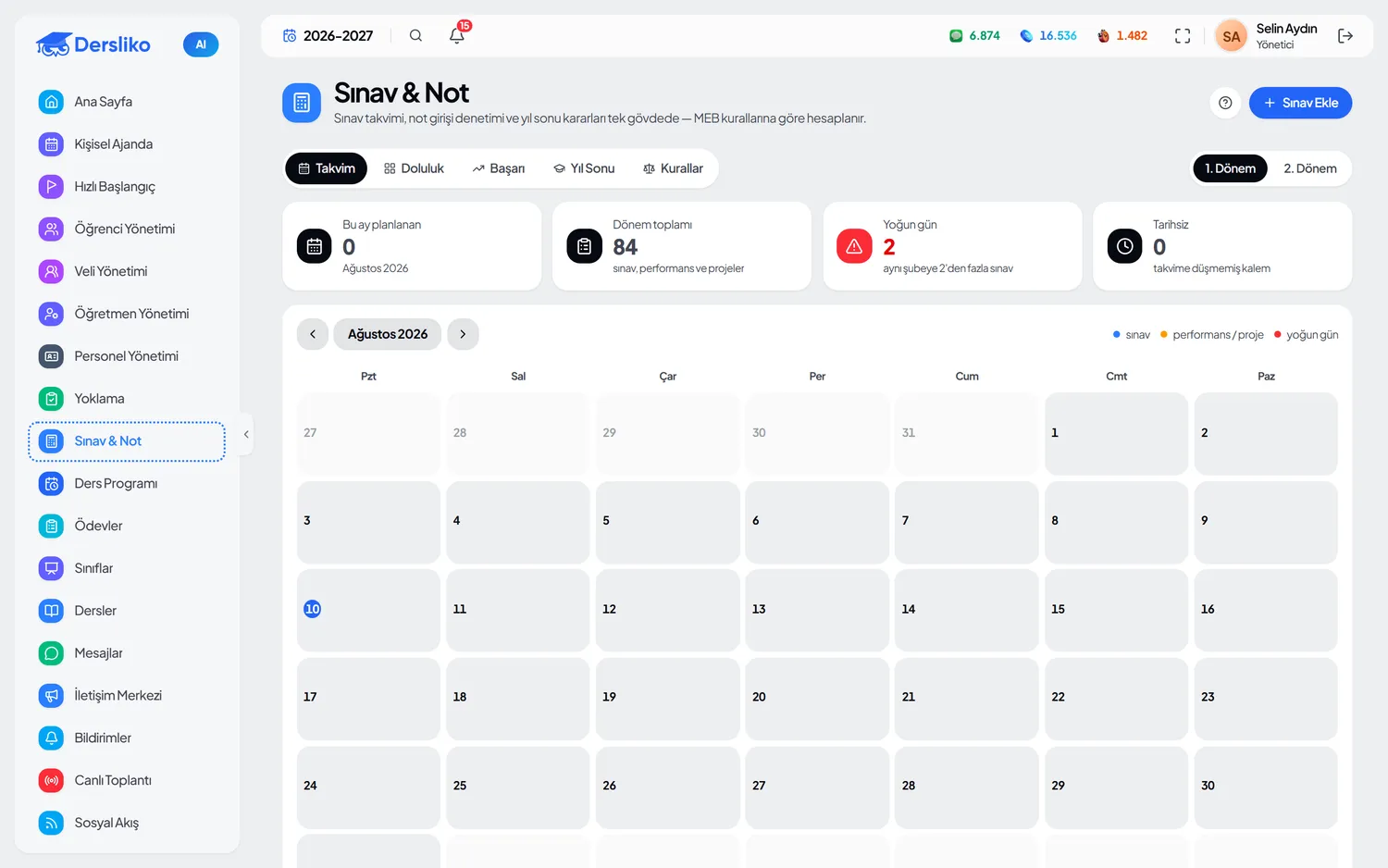Screen dimensions: 1388x868
Task: Click the blue sınav legend dot
Action: click(1117, 334)
